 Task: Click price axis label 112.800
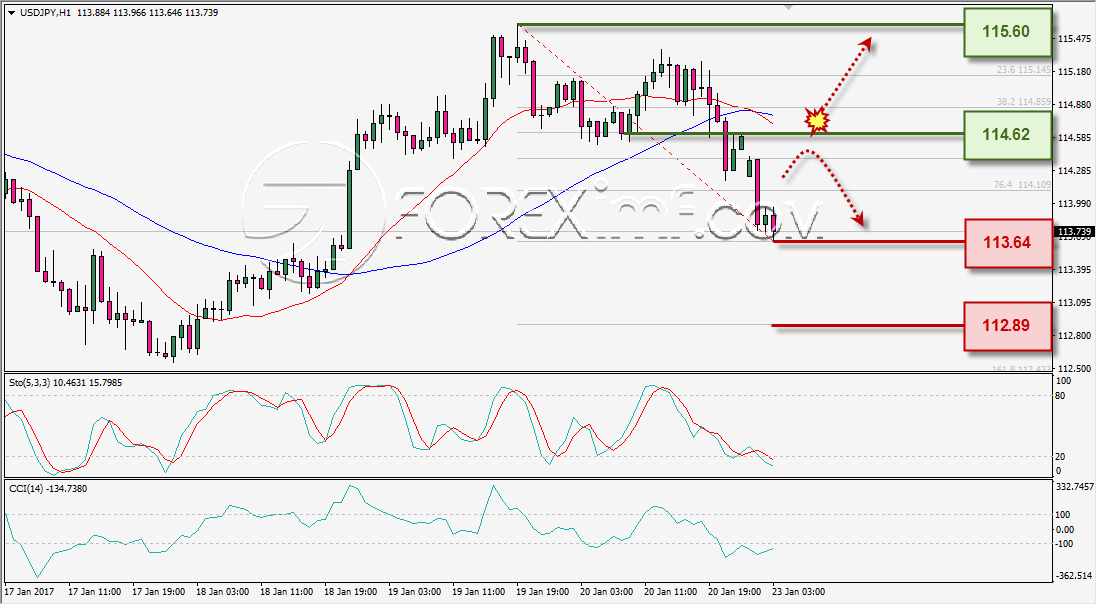click(x=1075, y=336)
